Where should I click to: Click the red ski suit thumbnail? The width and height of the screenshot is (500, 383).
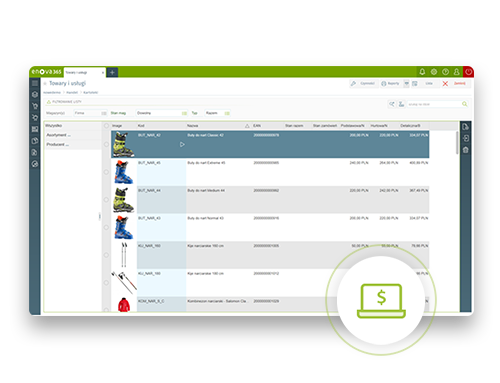click(x=124, y=304)
